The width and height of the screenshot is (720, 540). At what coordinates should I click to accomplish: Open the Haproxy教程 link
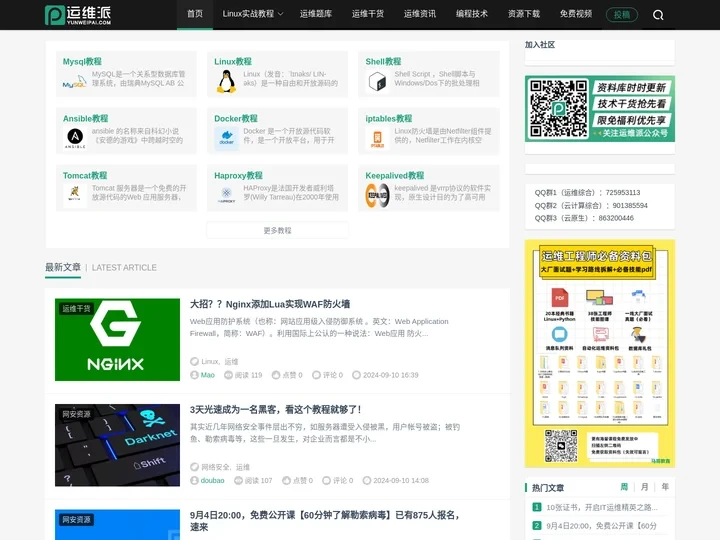(238, 175)
